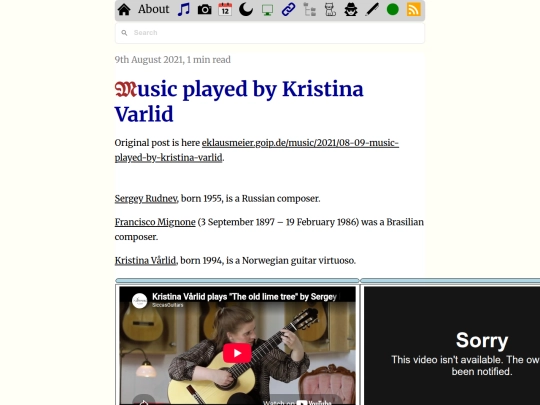Follow the eklausmeier.goip.de original post link
The height and width of the screenshot is (405, 540).
pos(257,150)
